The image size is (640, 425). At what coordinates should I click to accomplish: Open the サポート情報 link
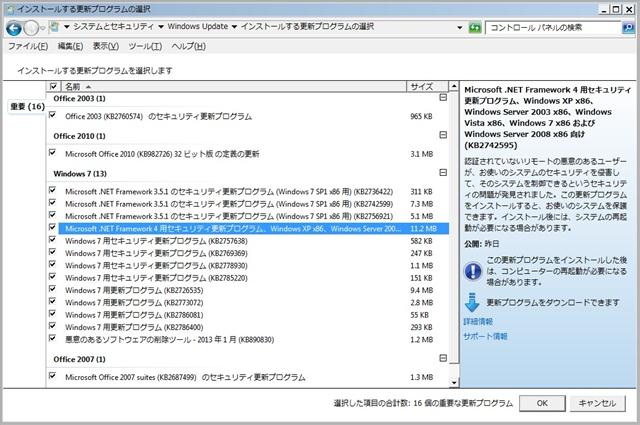click(485, 336)
